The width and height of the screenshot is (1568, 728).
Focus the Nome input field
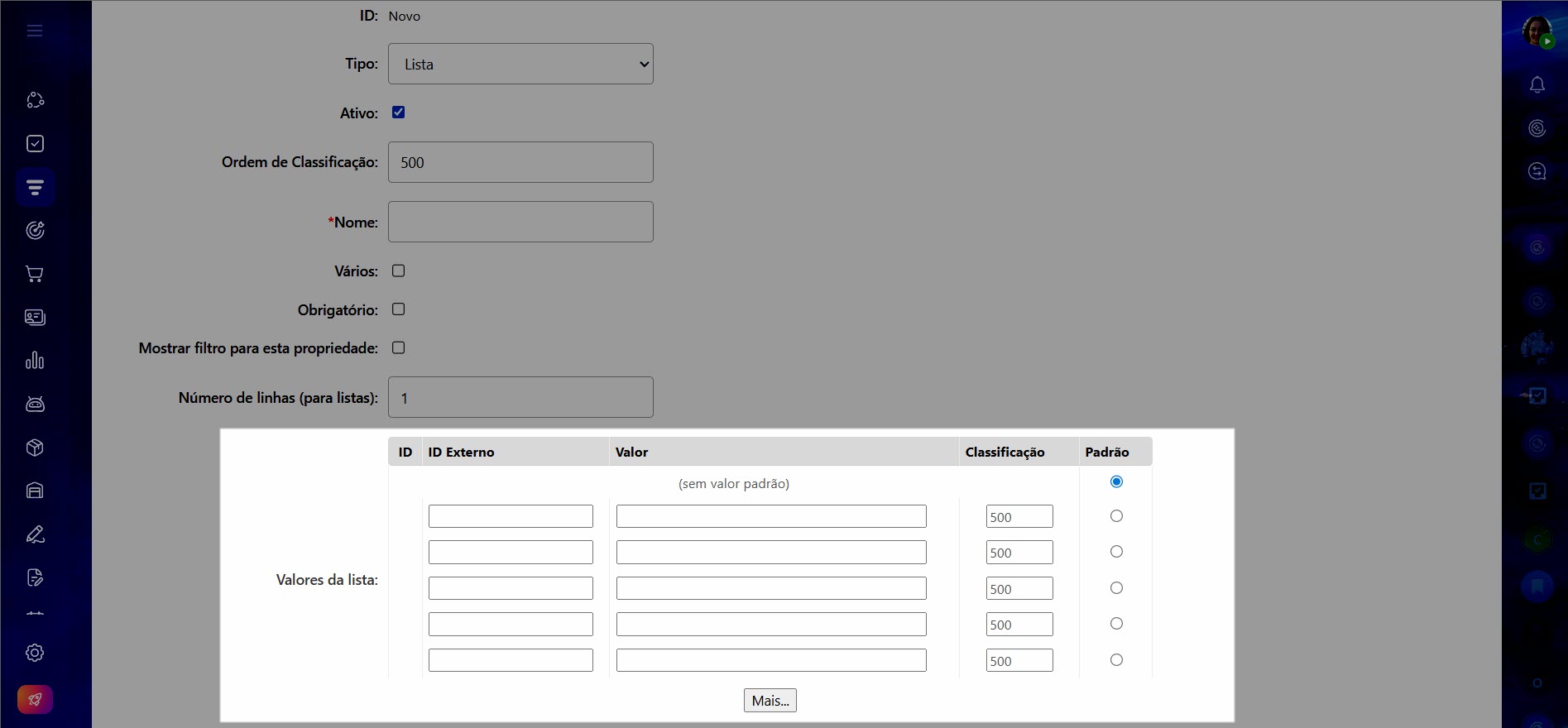[x=520, y=222]
